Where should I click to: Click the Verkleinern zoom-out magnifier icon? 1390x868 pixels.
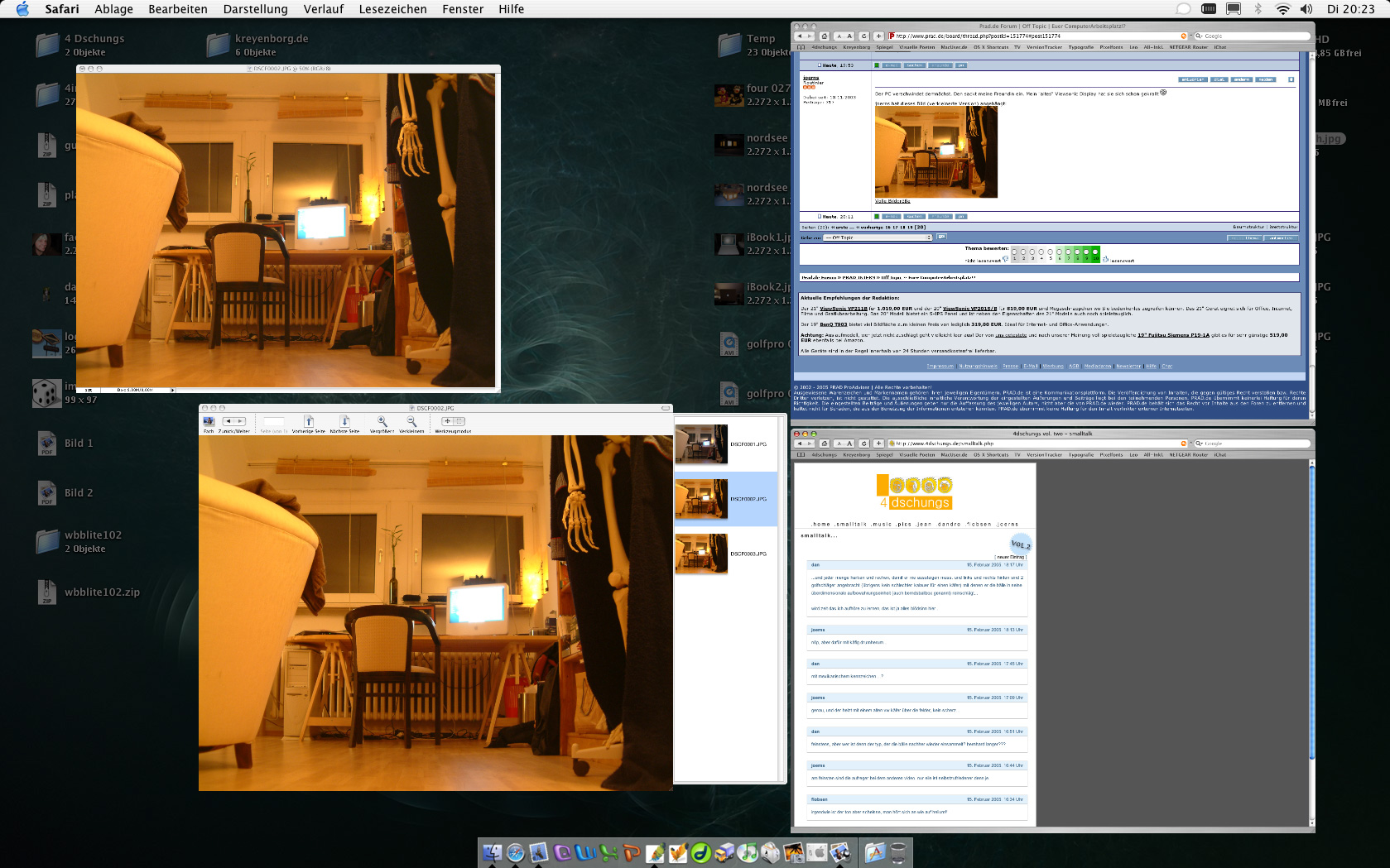pyautogui.click(x=411, y=422)
